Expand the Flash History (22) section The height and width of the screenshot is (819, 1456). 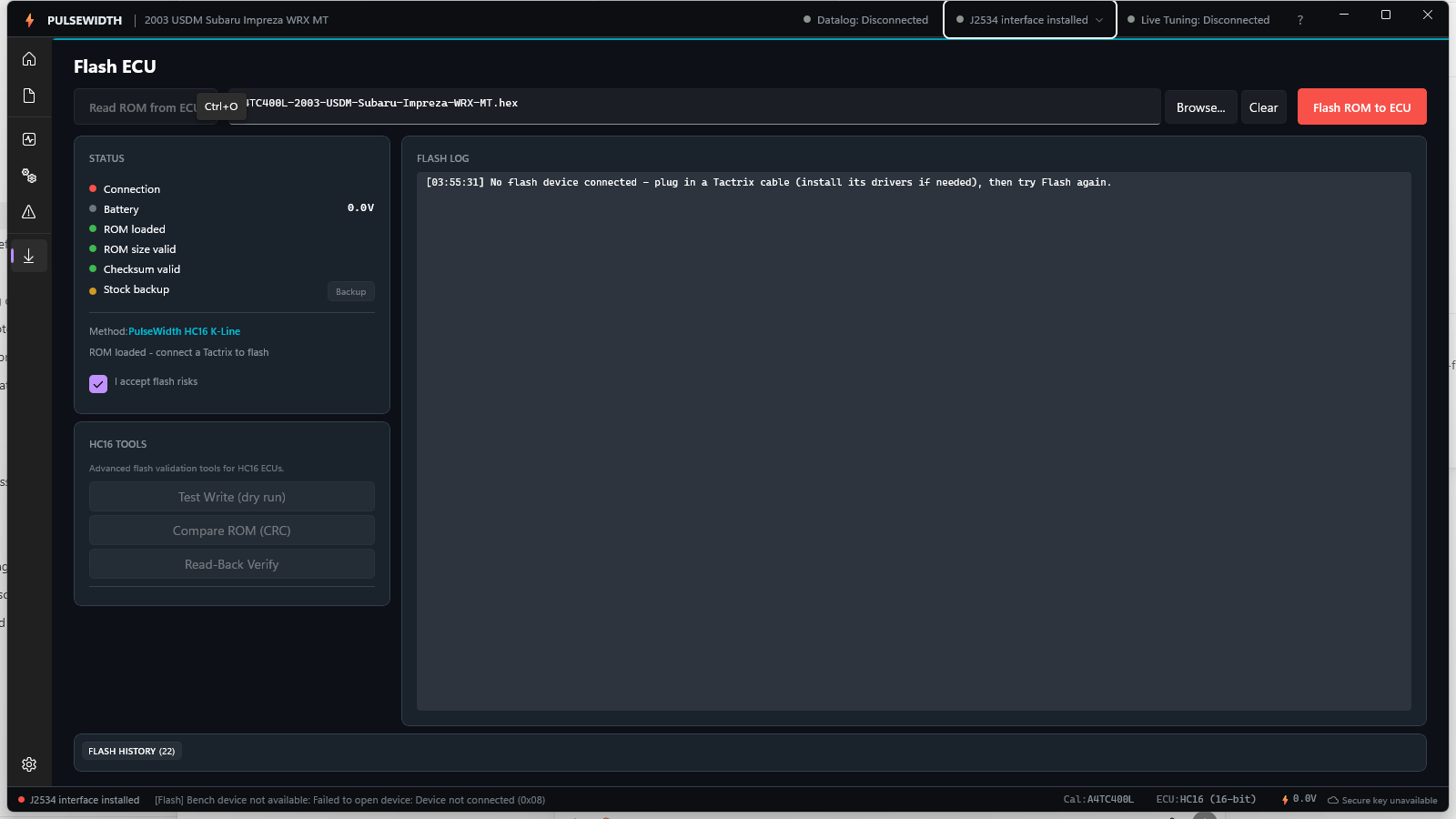click(131, 751)
